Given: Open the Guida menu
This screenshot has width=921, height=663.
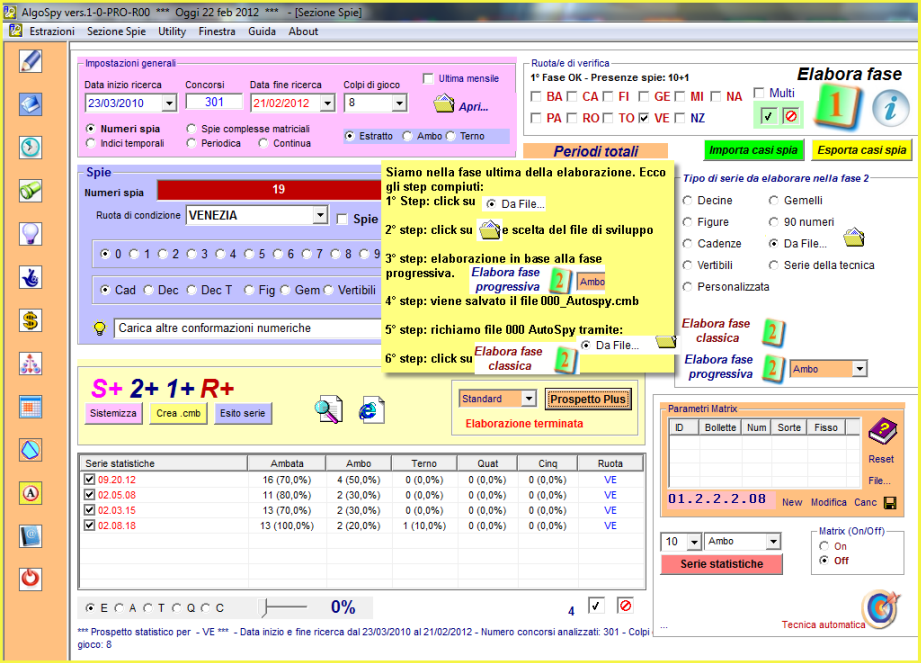Looking at the screenshot, I should pyautogui.click(x=262, y=31).
